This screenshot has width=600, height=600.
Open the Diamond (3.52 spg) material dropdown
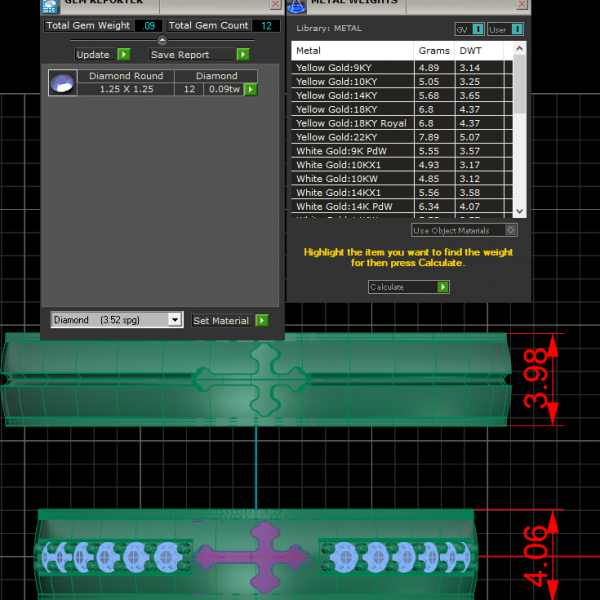175,320
